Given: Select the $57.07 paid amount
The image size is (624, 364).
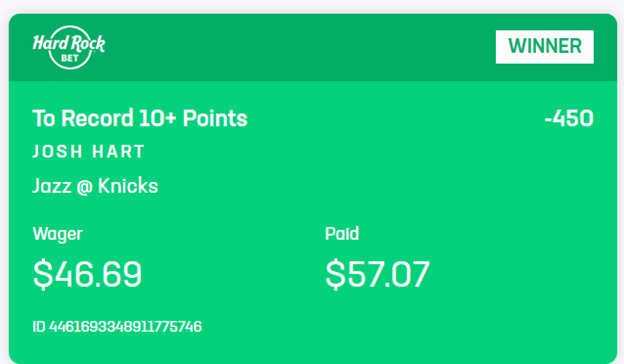Looking at the screenshot, I should click(x=377, y=274).
